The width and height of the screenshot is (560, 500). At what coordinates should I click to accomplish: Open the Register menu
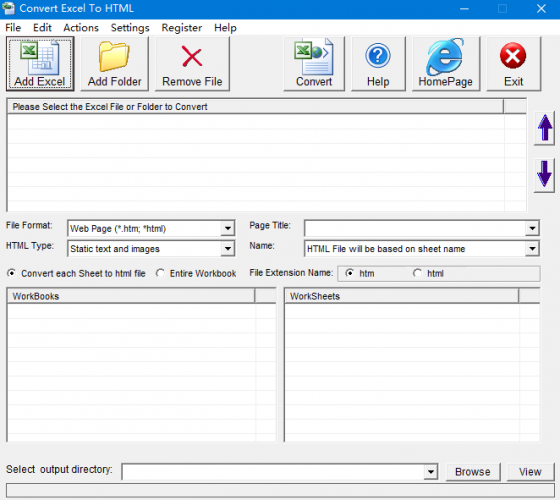181,28
